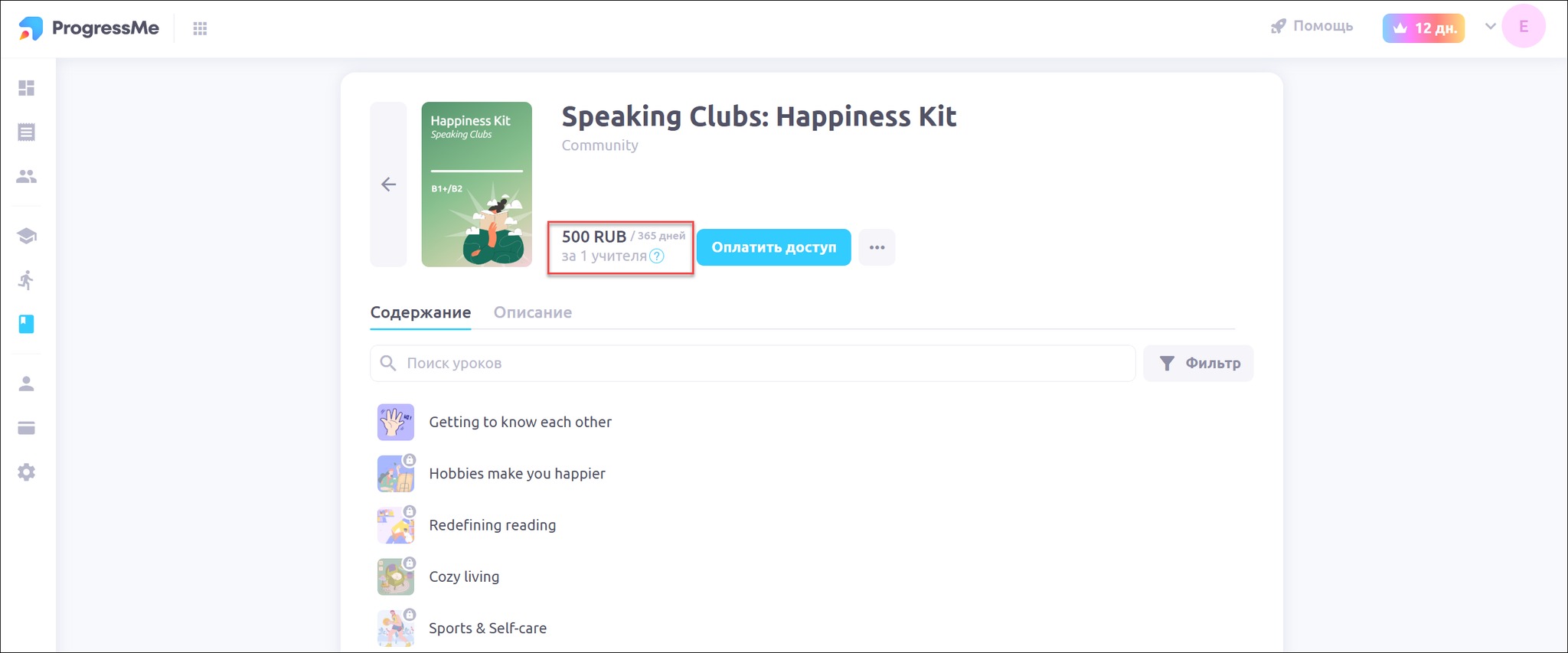Select the Содержание tab
Viewport: 1568px width, 653px height.
pyautogui.click(x=420, y=312)
